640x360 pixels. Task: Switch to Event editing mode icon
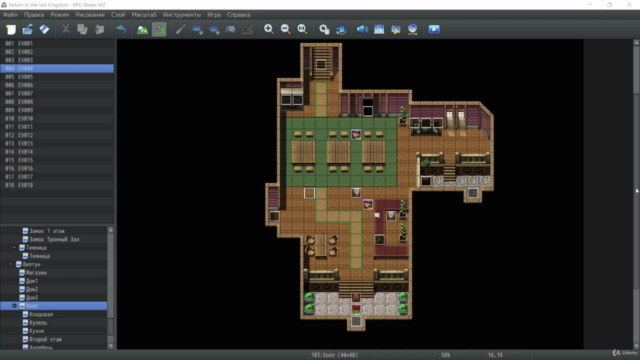pos(159,29)
